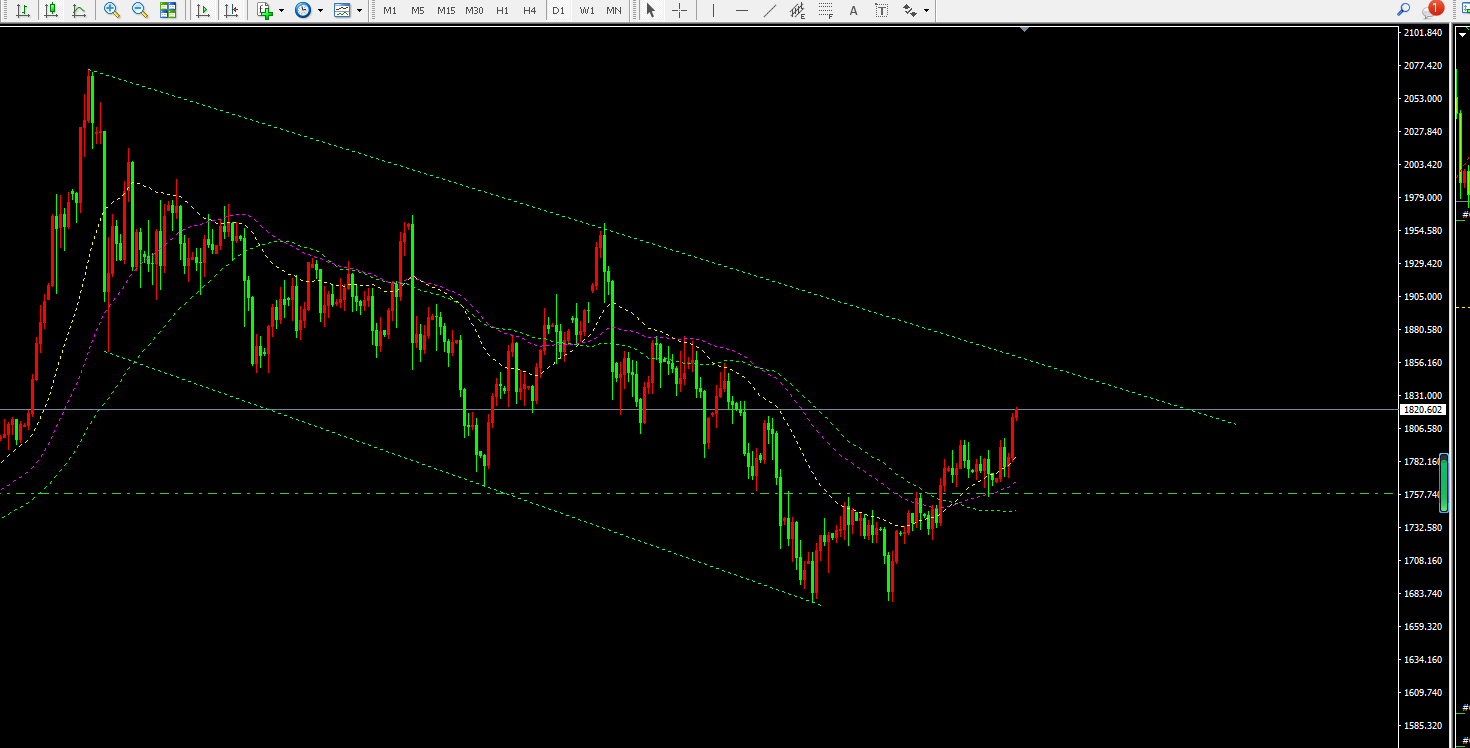The width and height of the screenshot is (1470, 748).
Task: Toggle chart auto scroll
Action: [203, 10]
